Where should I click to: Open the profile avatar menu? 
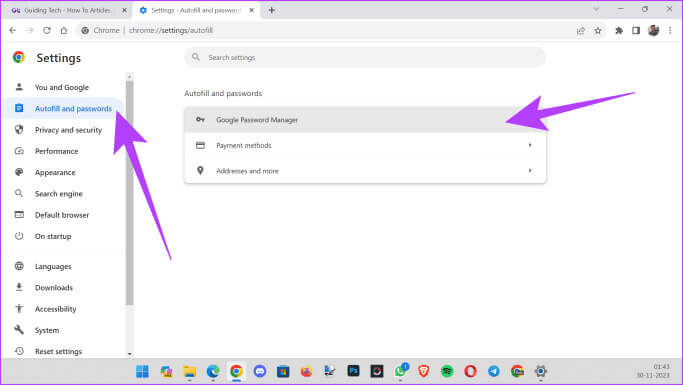653,30
